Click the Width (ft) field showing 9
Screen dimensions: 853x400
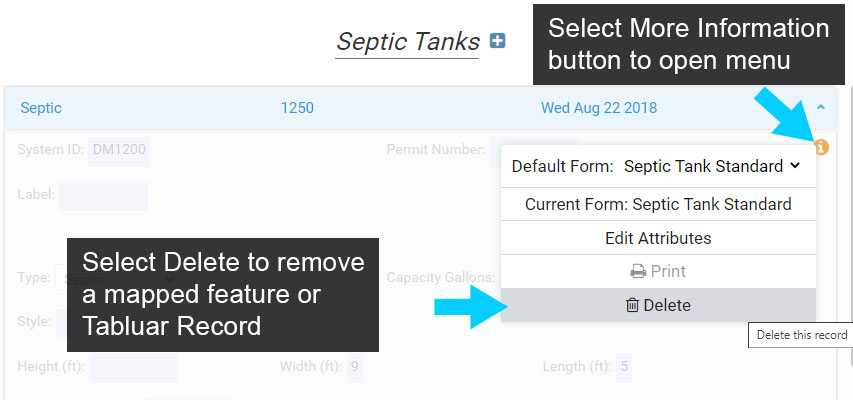(x=354, y=366)
